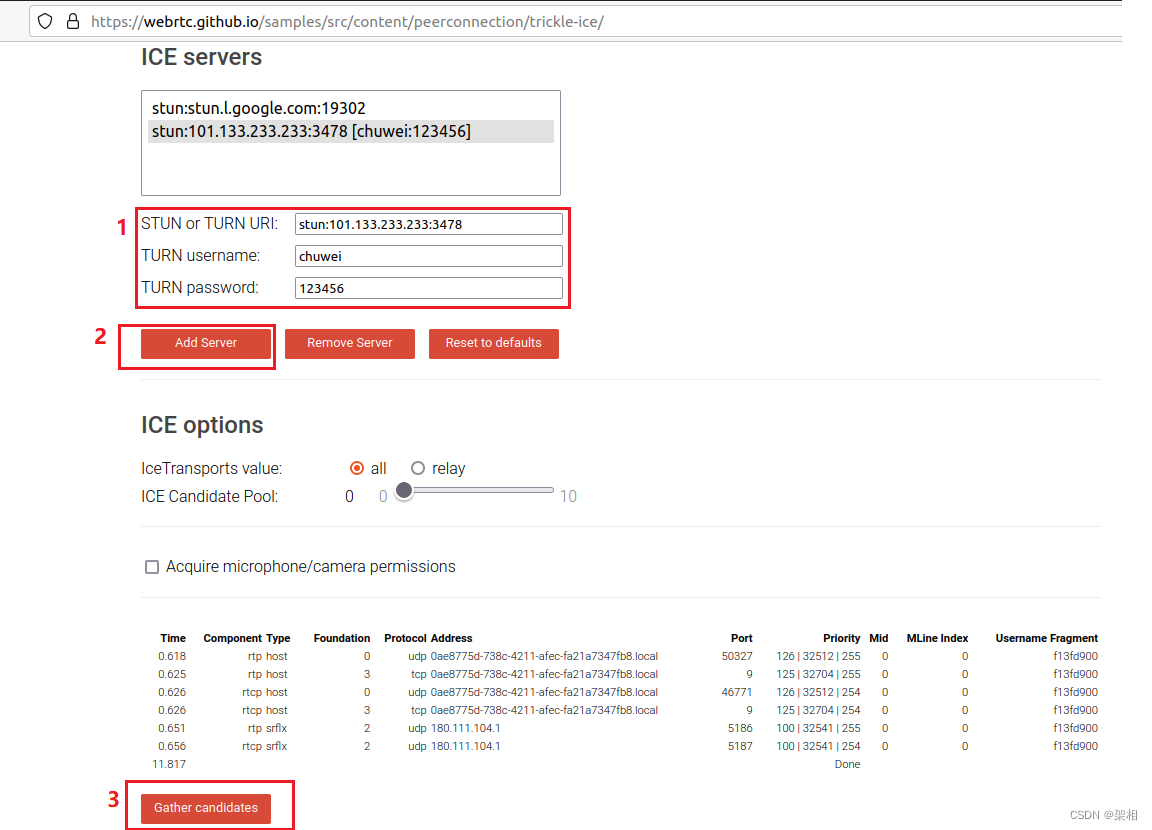Click port value 46771
1152x830 pixels.
point(737,693)
